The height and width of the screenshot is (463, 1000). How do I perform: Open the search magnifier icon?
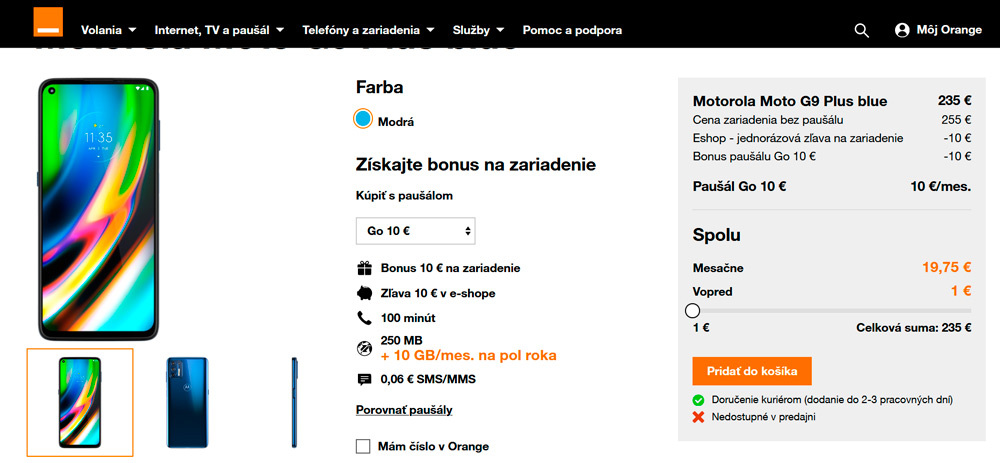click(862, 31)
